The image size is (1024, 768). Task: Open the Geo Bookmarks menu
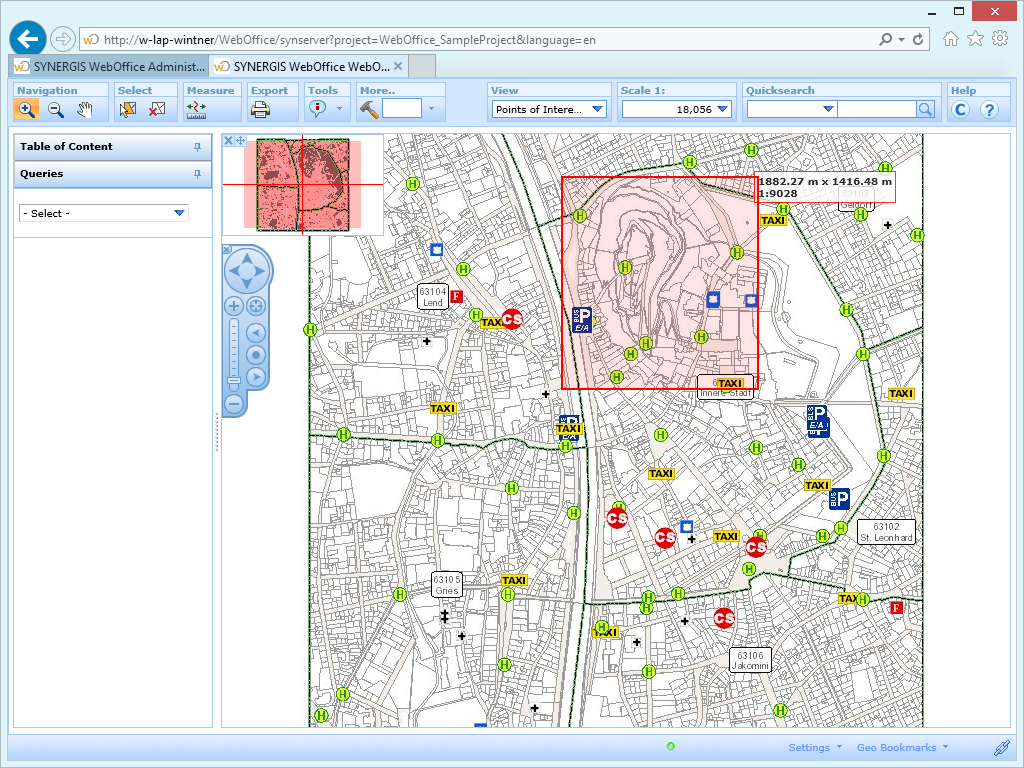coord(897,747)
